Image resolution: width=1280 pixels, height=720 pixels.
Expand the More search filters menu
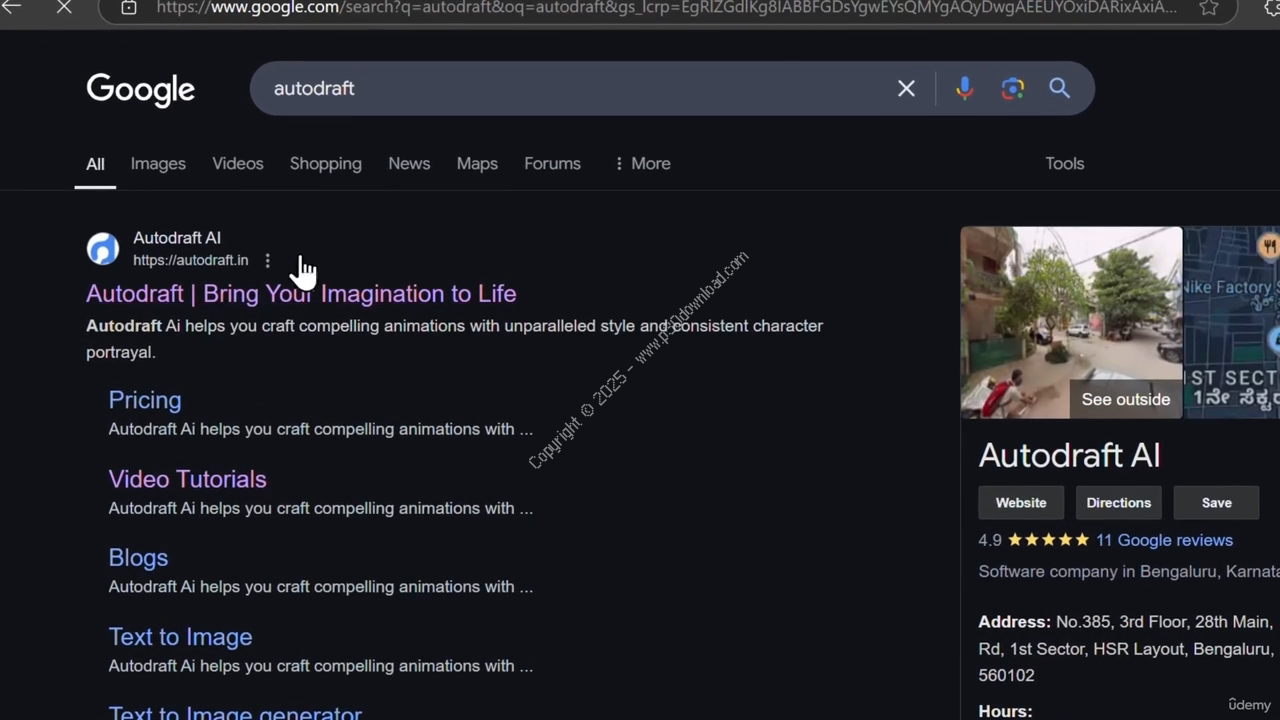pos(642,164)
